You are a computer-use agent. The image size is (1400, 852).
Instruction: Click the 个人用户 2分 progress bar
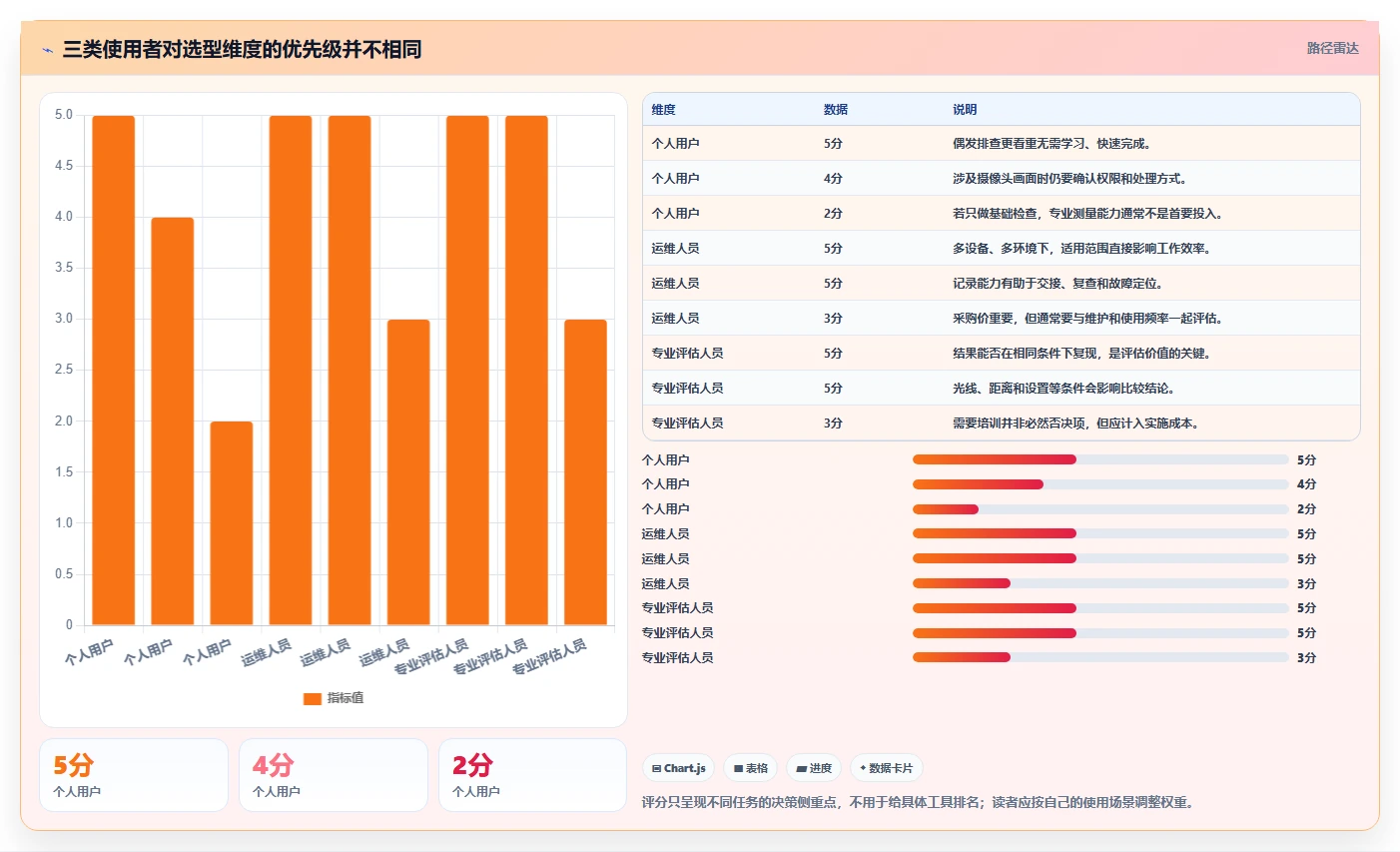(x=1100, y=509)
